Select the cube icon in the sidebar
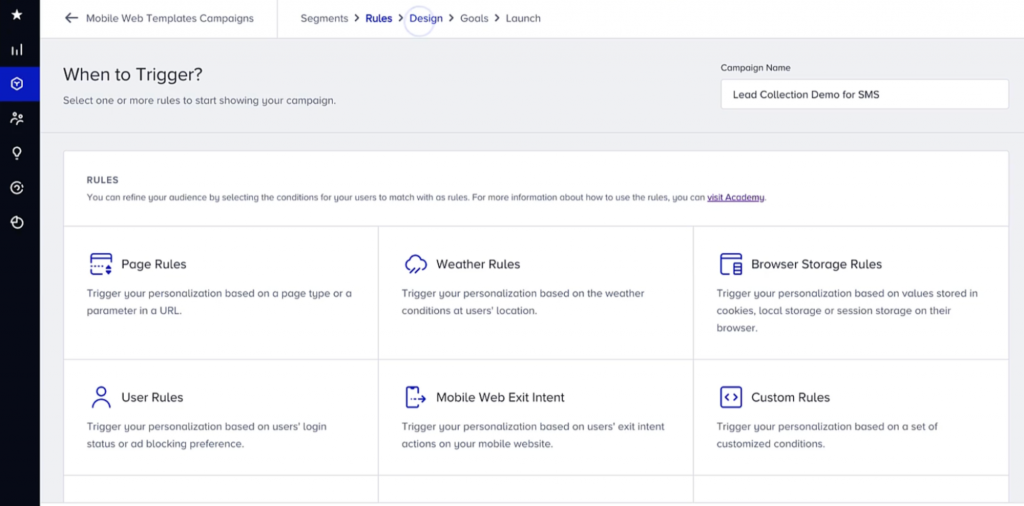Screen dimensions: 1024x506 [x=17, y=84]
